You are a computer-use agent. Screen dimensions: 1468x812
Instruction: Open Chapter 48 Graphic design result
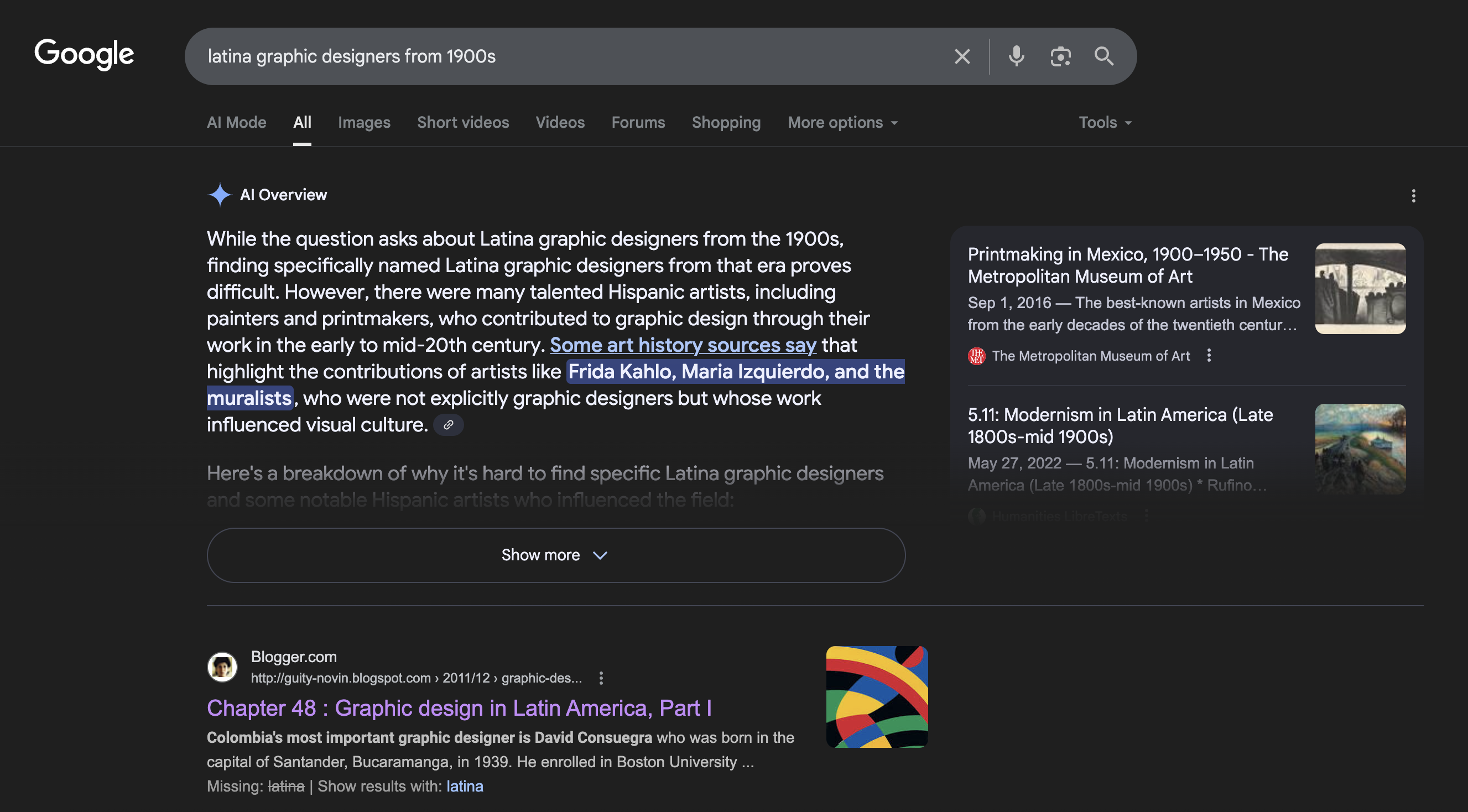tap(459, 709)
